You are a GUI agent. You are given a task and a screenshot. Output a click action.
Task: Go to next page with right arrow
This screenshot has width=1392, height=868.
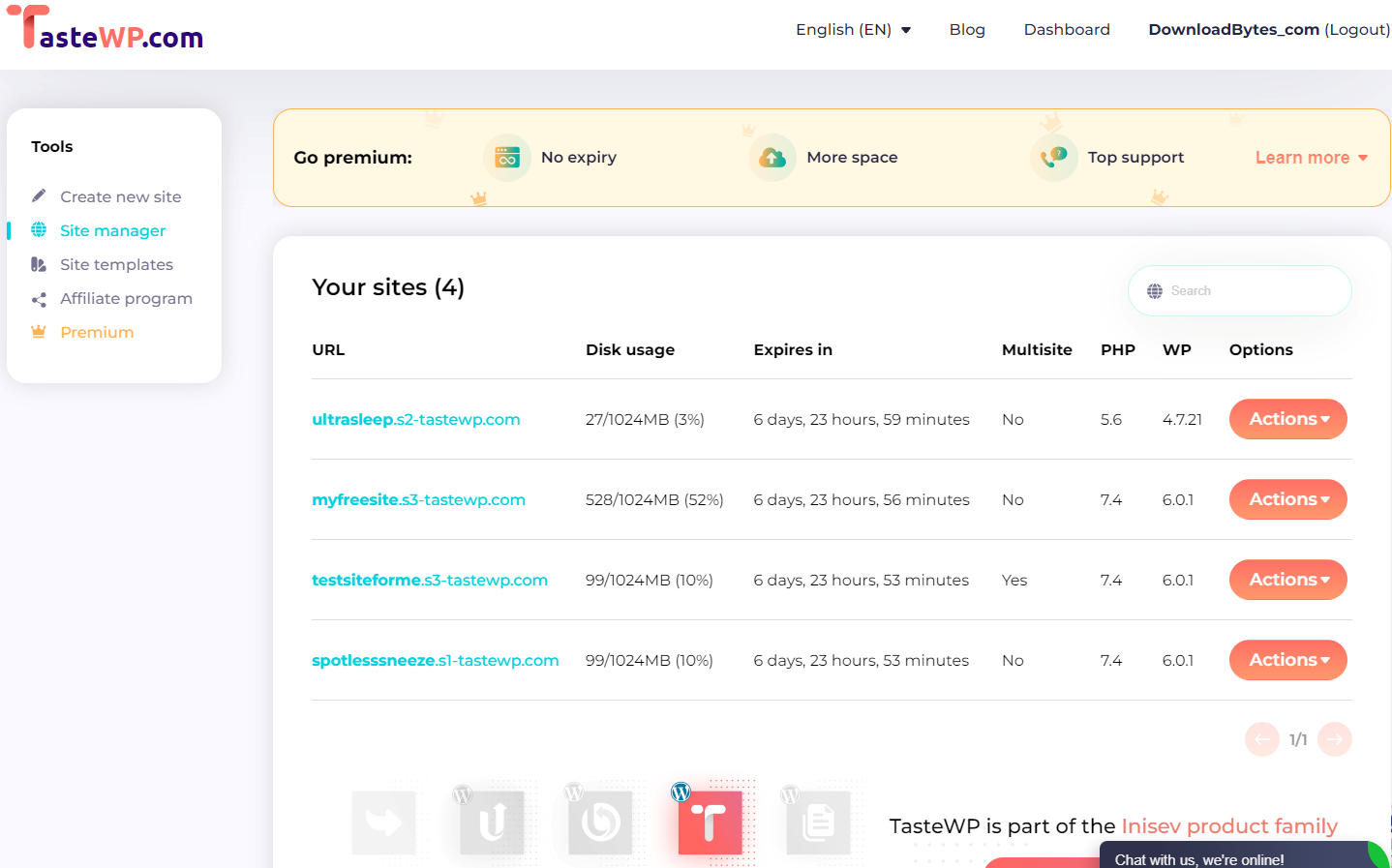[1335, 739]
